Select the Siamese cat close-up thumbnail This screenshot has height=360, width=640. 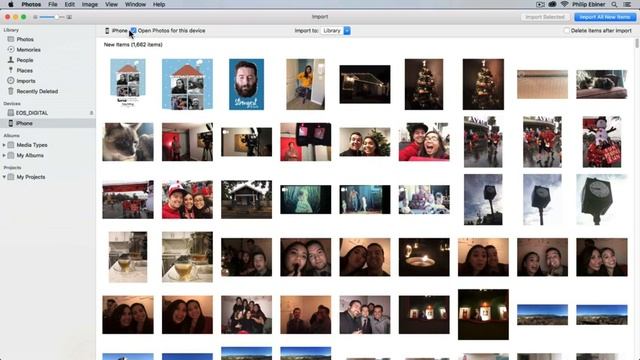(x=128, y=142)
